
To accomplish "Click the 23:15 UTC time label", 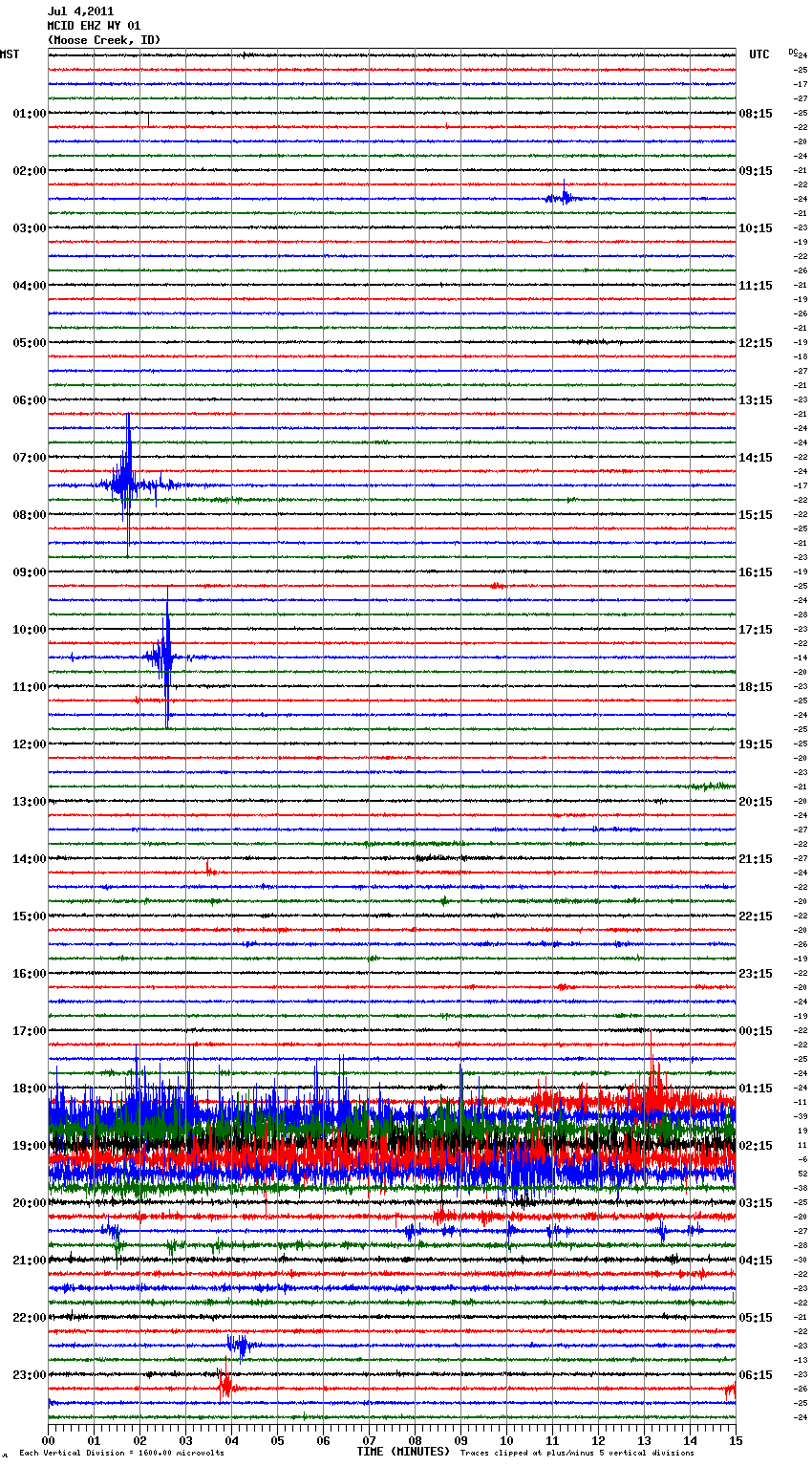I will tap(756, 974).
